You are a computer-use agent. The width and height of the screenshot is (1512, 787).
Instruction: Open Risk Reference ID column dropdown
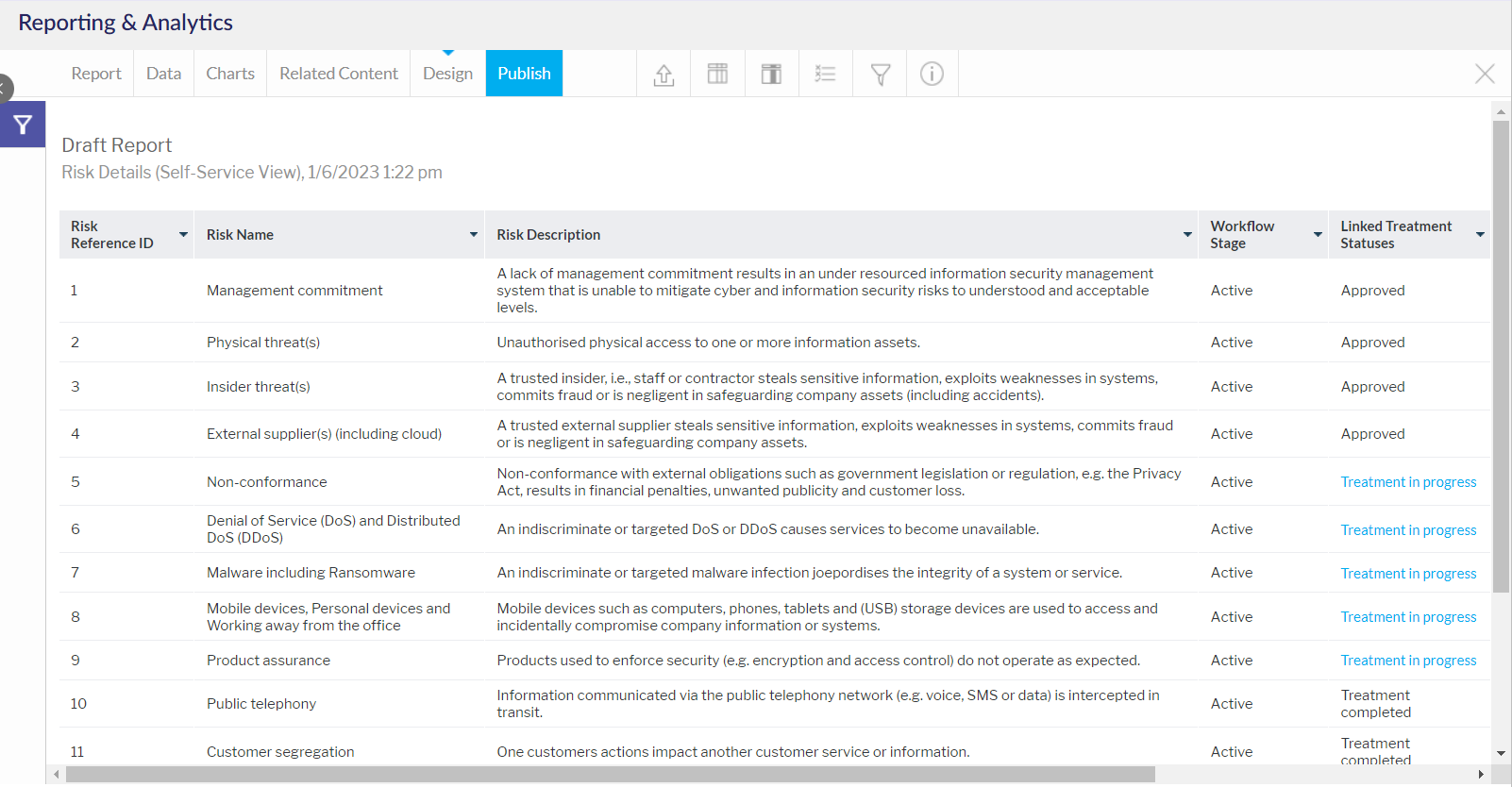pyautogui.click(x=183, y=234)
